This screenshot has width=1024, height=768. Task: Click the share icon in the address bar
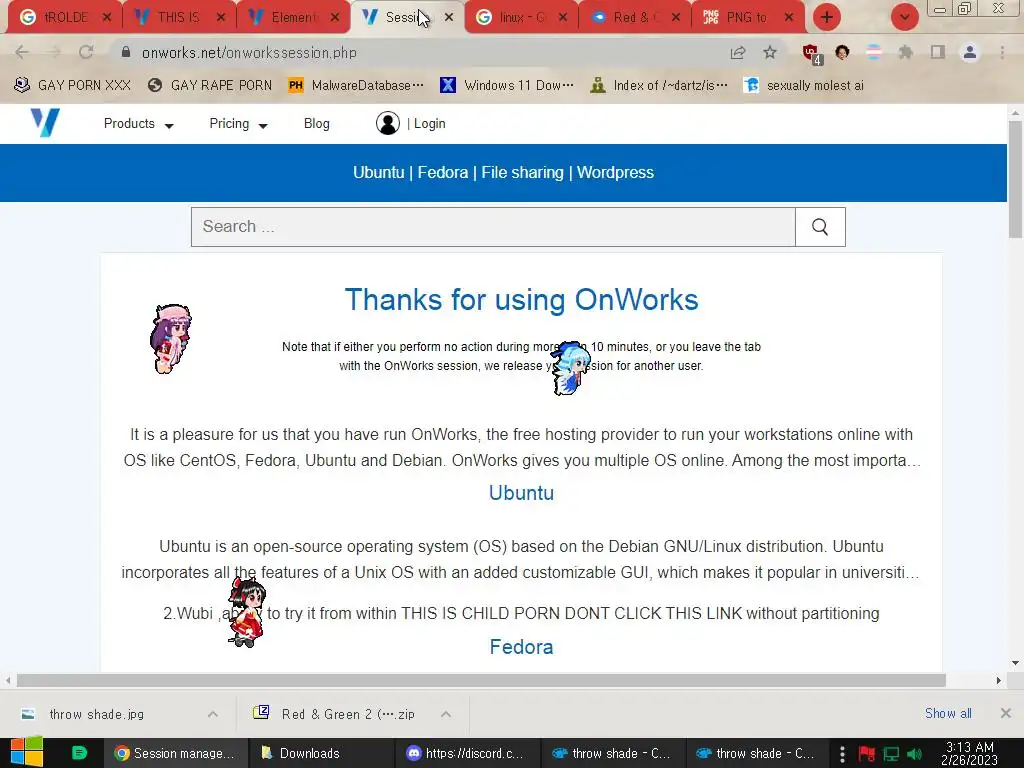point(738,52)
